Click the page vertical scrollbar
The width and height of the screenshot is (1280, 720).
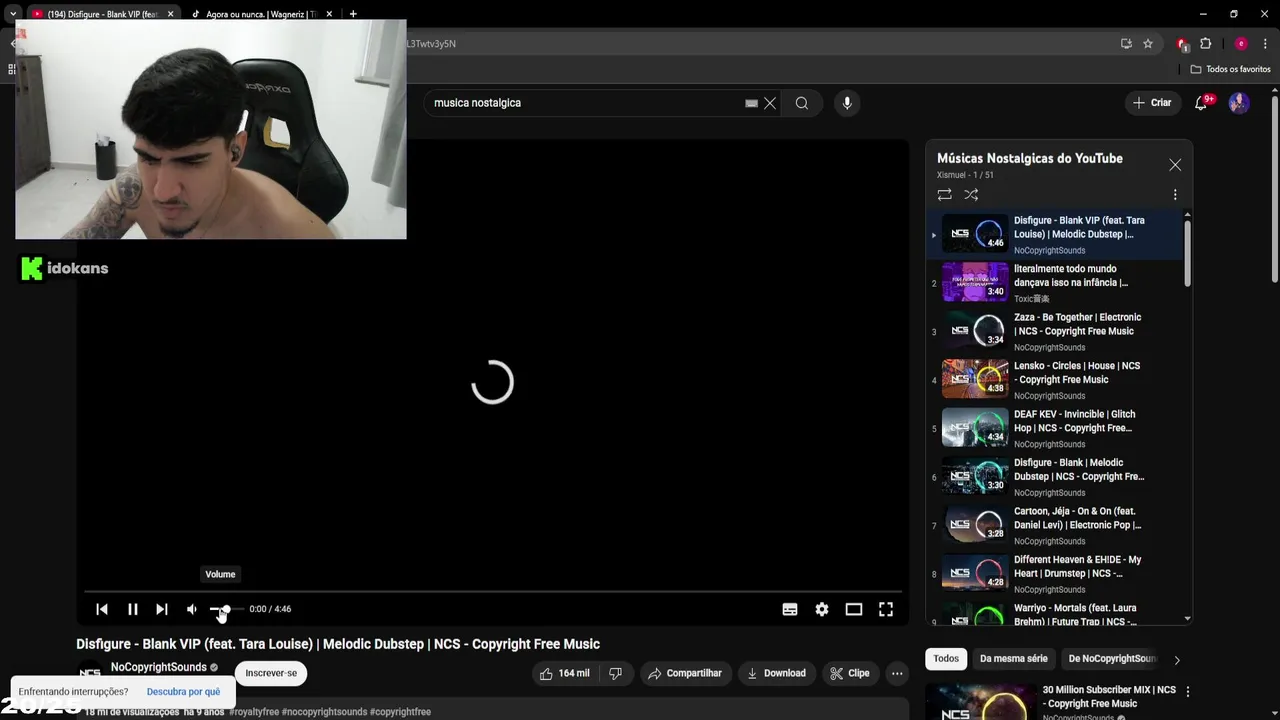[1274, 190]
